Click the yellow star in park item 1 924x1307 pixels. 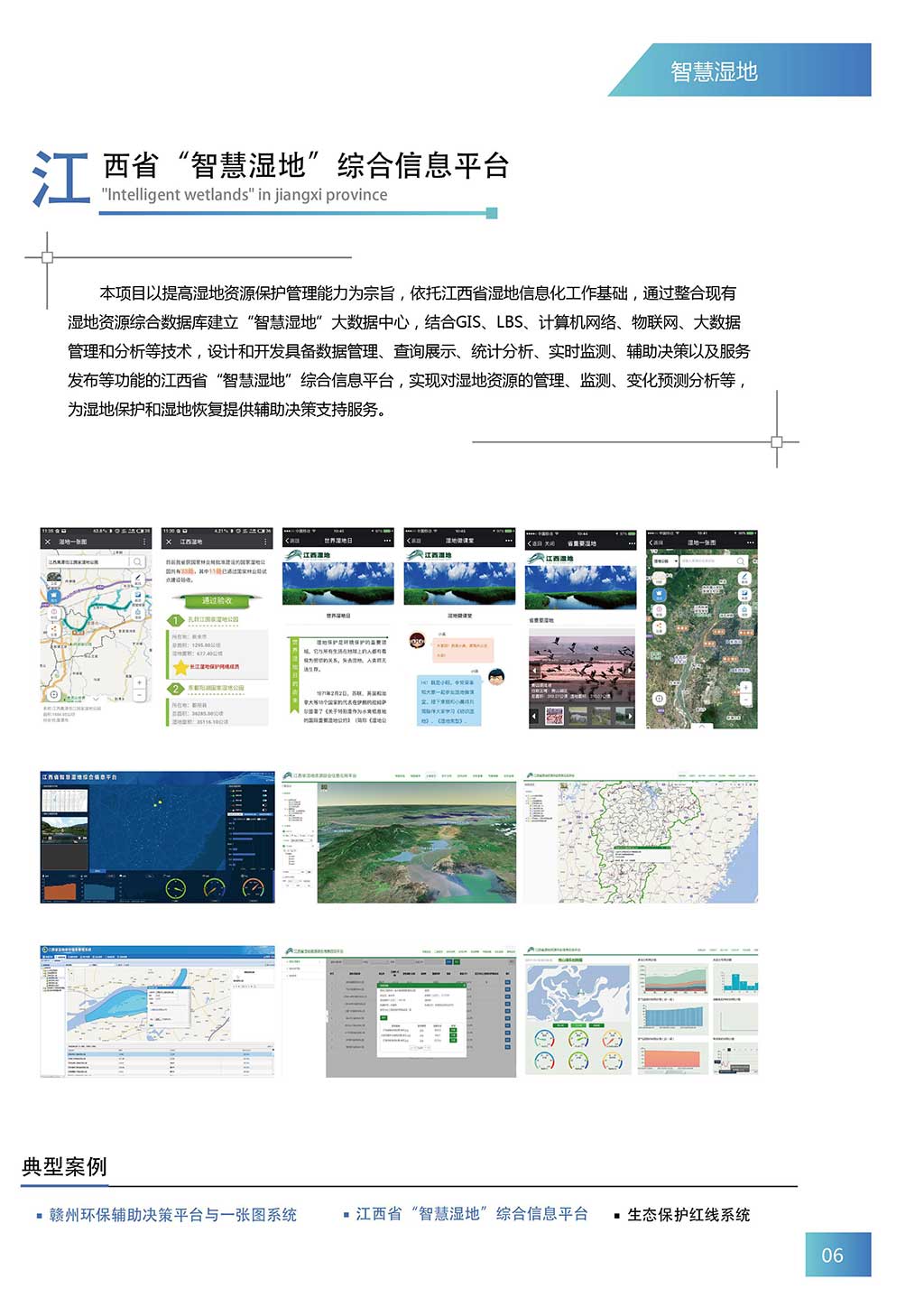pos(180,667)
